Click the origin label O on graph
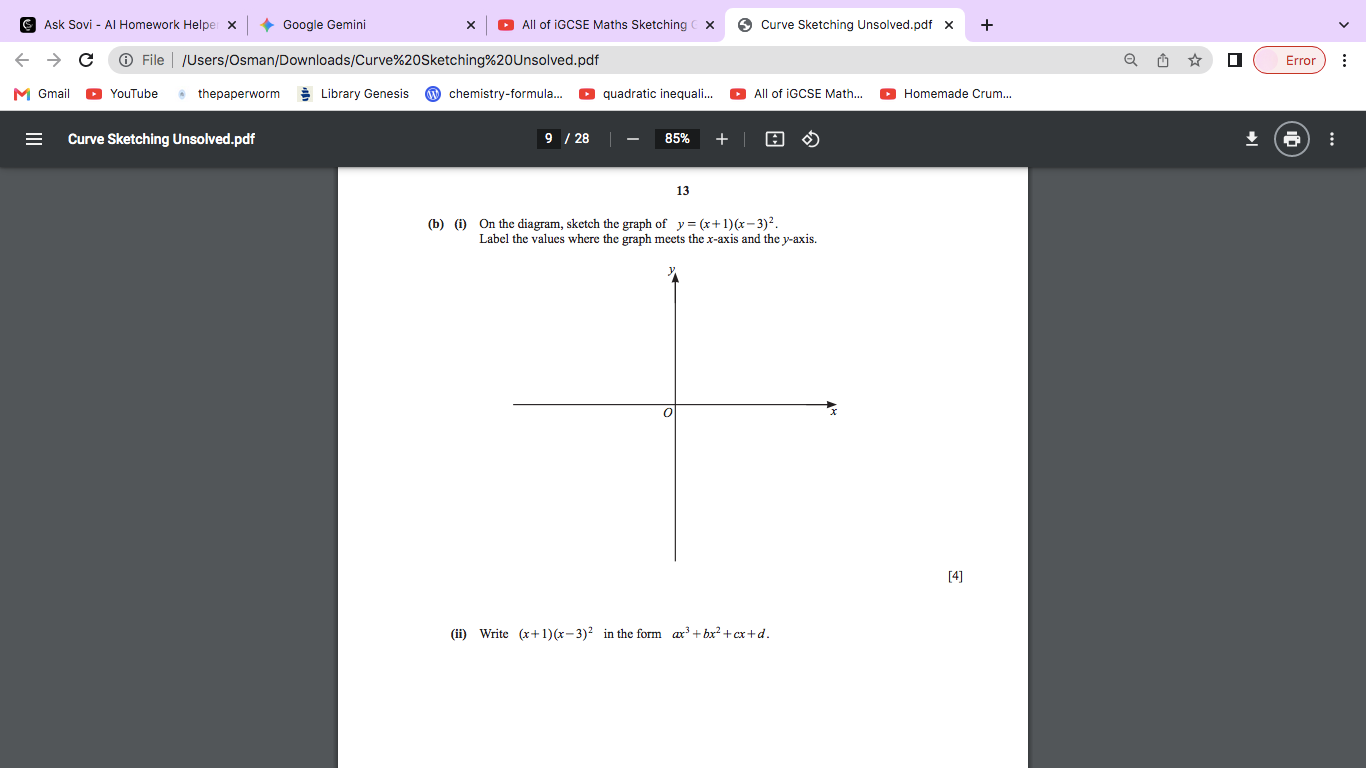Screen dimensions: 1366x768 click(x=668, y=413)
